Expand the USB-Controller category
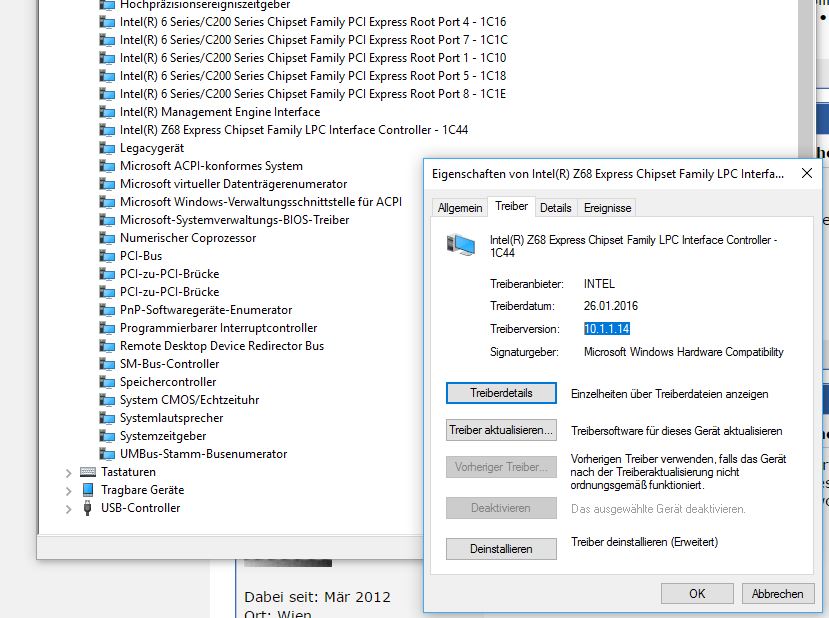The height and width of the screenshot is (618, 829). [x=68, y=509]
